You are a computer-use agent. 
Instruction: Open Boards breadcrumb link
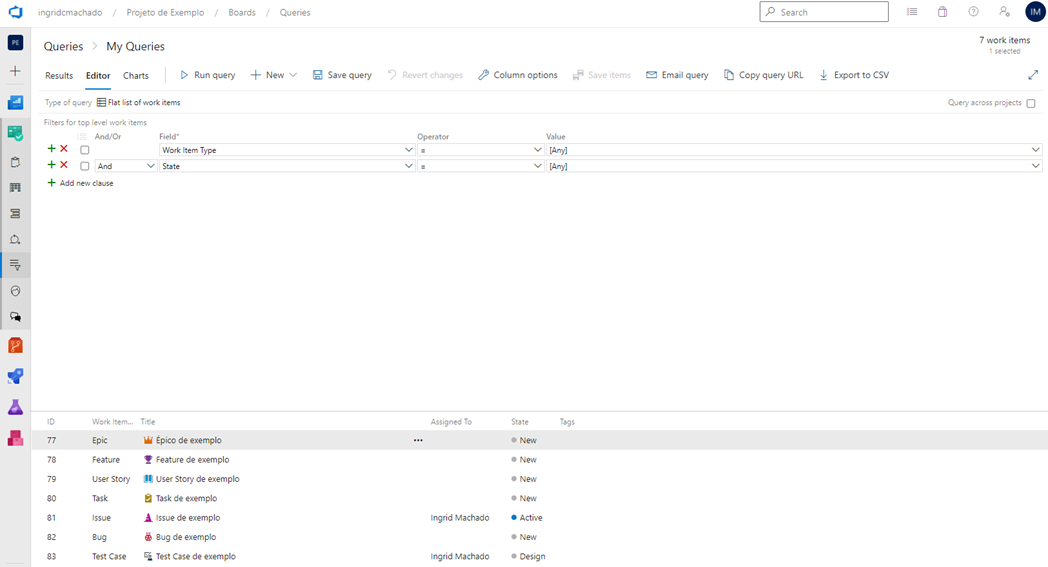[x=242, y=12]
